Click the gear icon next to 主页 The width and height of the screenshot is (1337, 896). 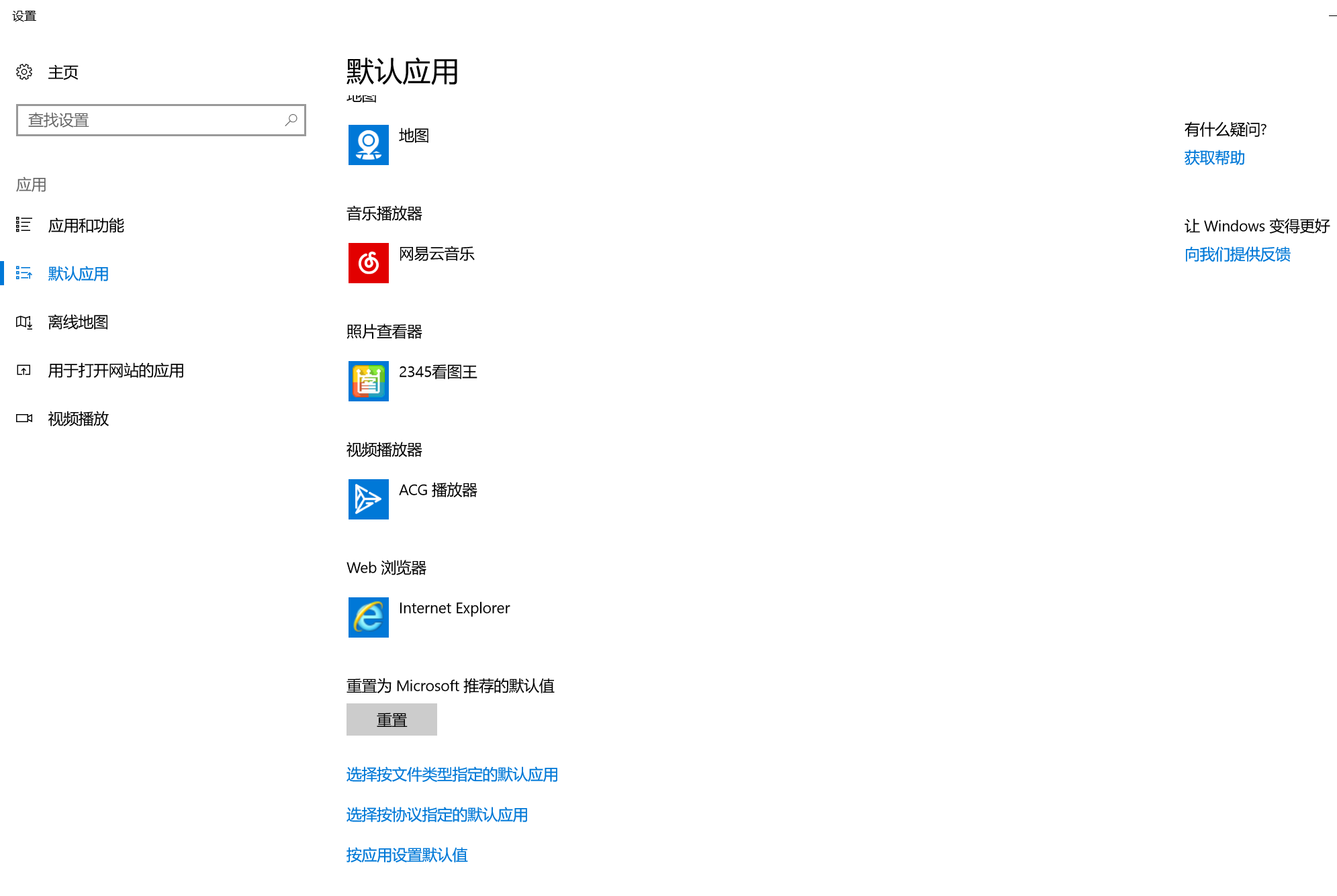[x=24, y=72]
